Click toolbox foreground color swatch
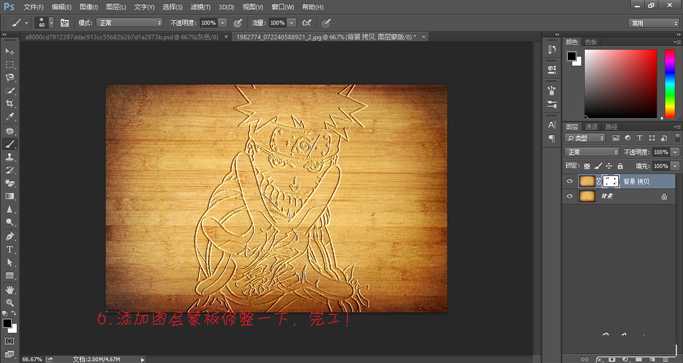The width and height of the screenshot is (683, 363). click(7, 323)
